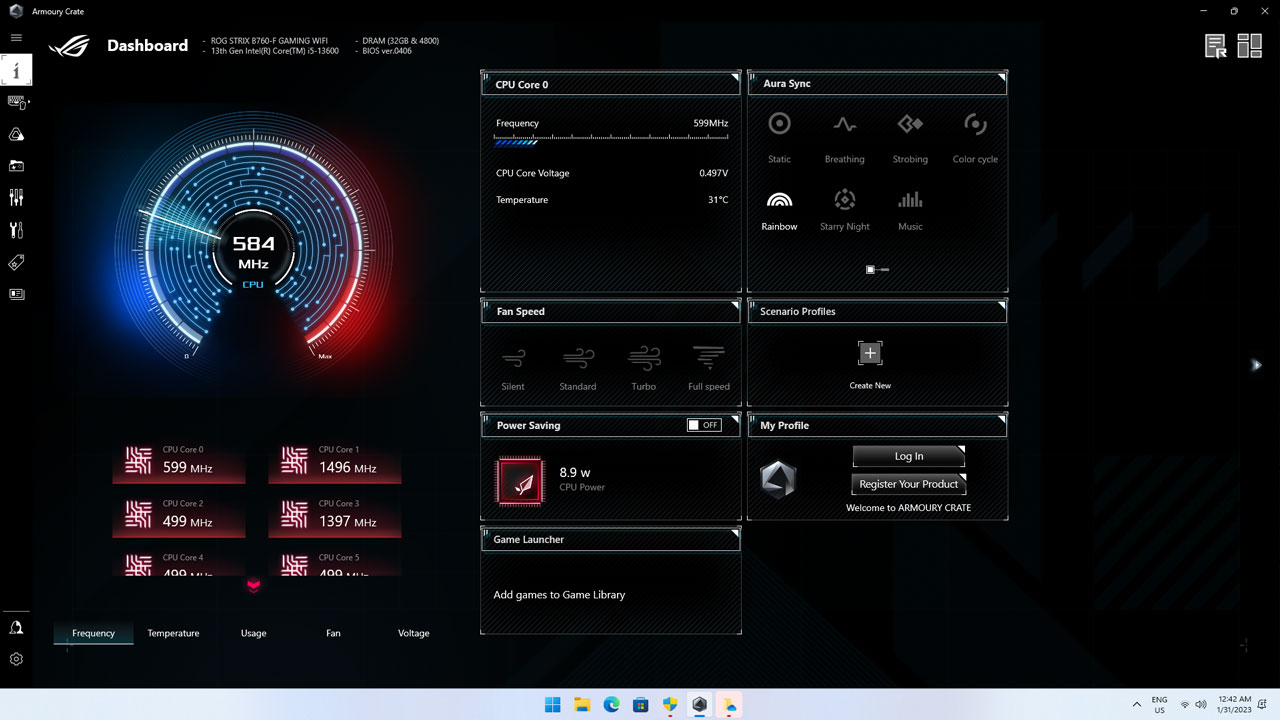Screen dimensions: 1280x720
Task: Select the Static lighting effect
Action: click(x=779, y=137)
